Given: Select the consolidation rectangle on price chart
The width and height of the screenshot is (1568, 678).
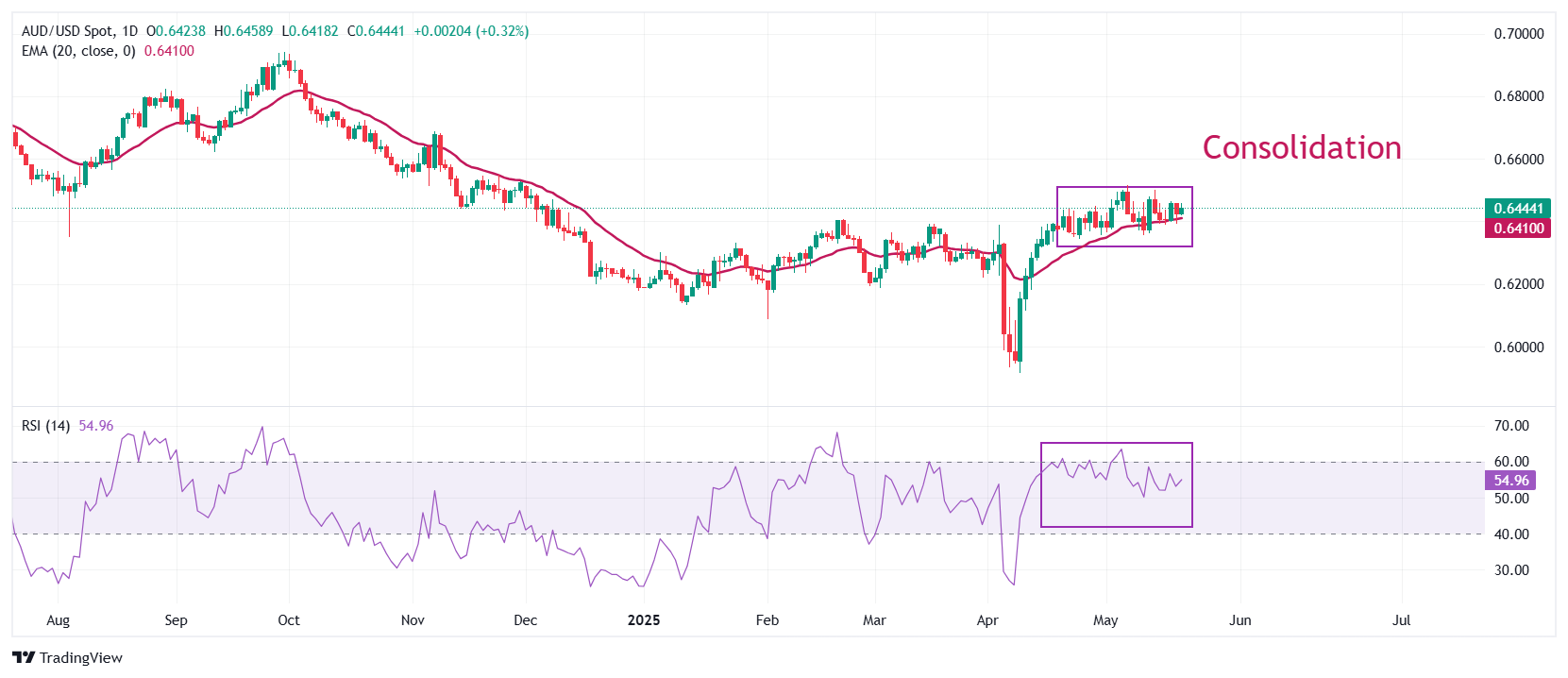Looking at the screenshot, I should [1123, 188].
